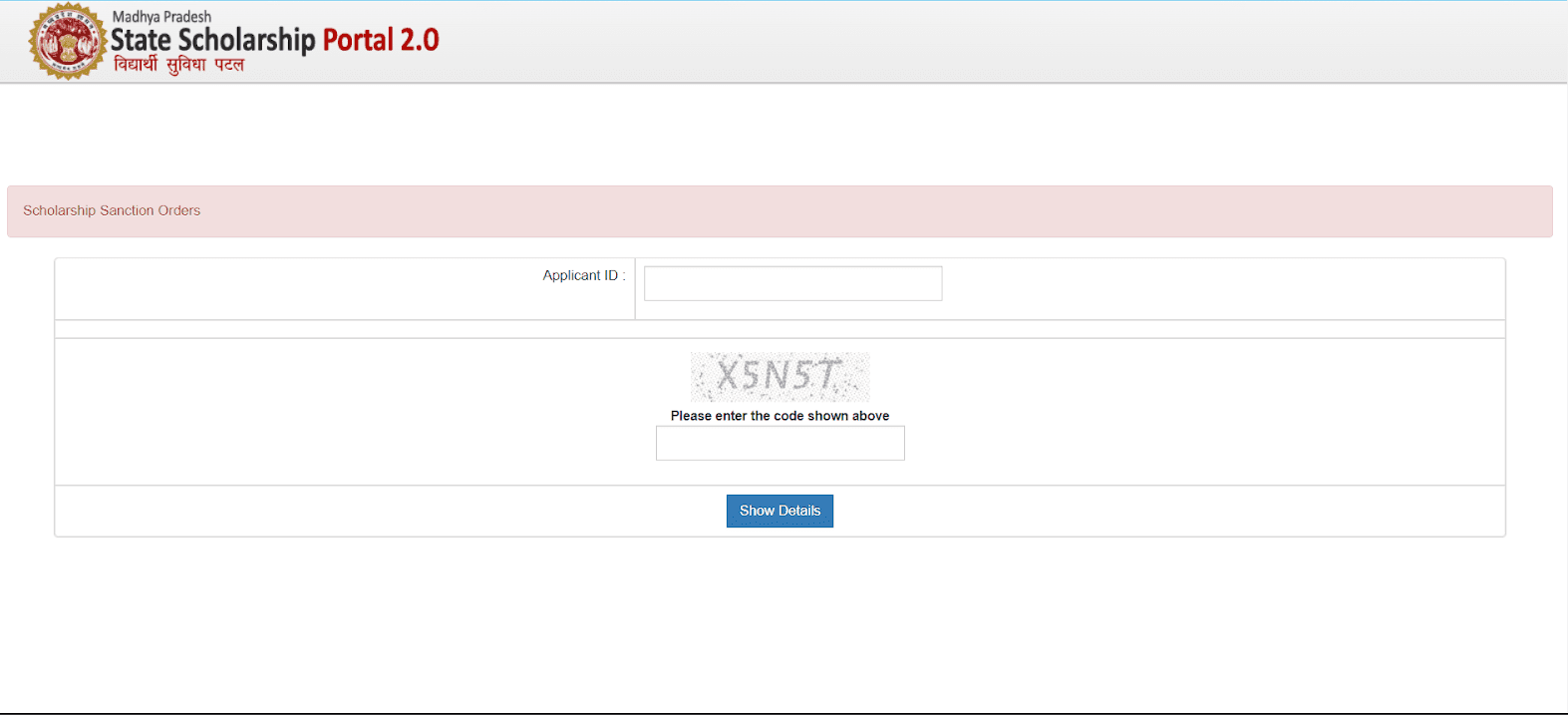Click the thin empty row below Applicant ID
The image size is (1568, 715).
[780, 329]
